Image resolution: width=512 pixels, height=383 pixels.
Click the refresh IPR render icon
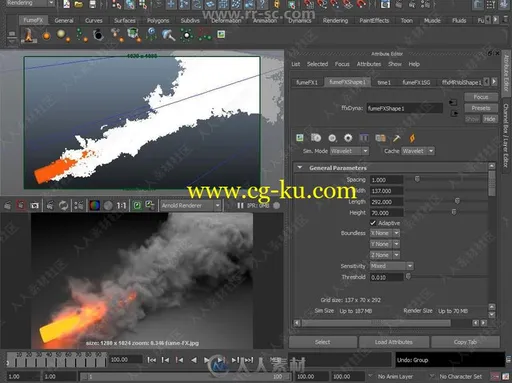click(63, 205)
